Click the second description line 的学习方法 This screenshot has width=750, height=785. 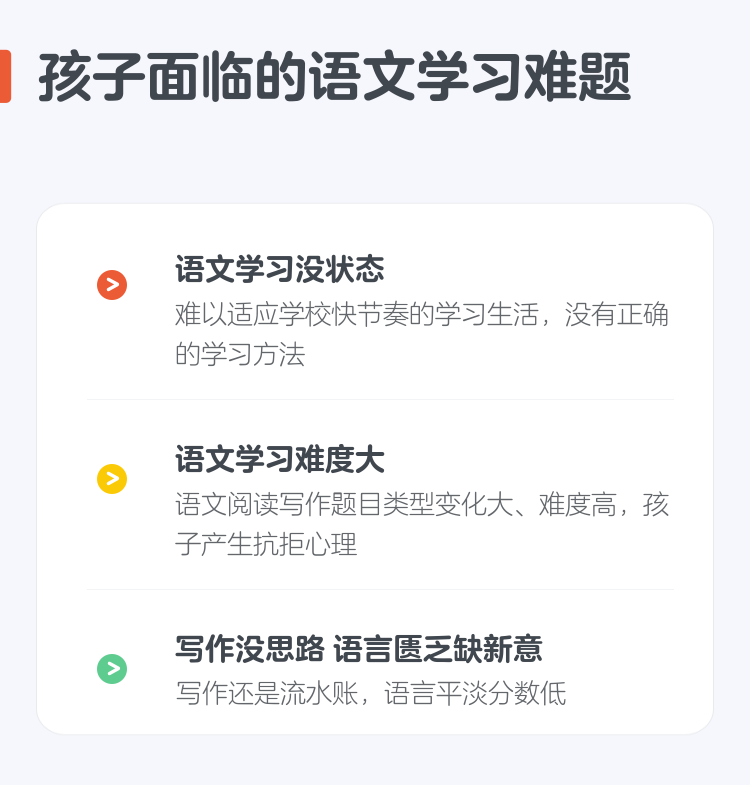click(x=240, y=354)
